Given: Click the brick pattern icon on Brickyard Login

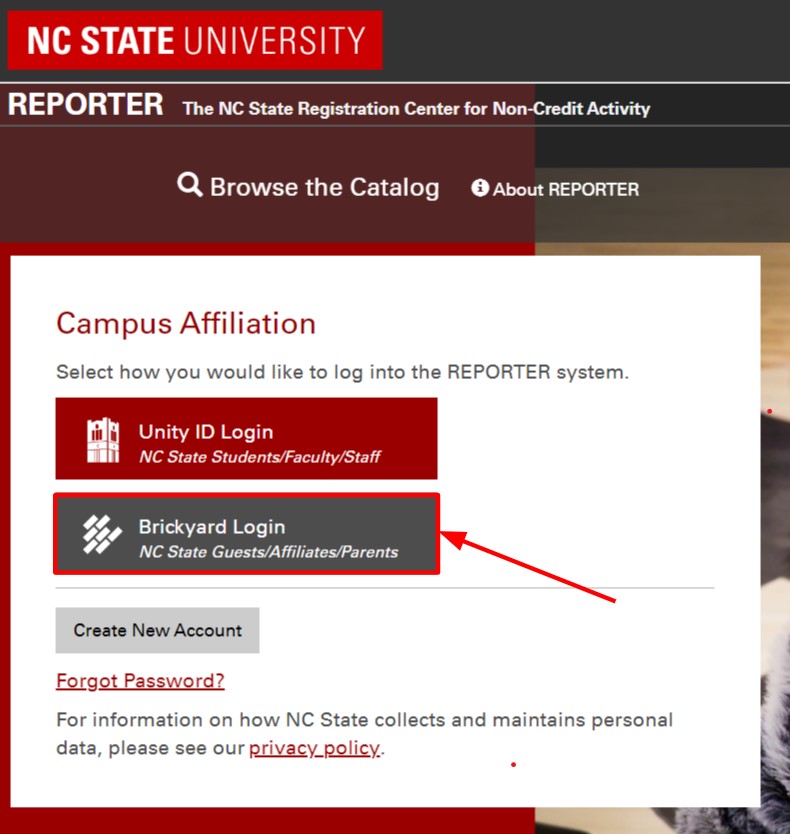Looking at the screenshot, I should (x=102, y=535).
